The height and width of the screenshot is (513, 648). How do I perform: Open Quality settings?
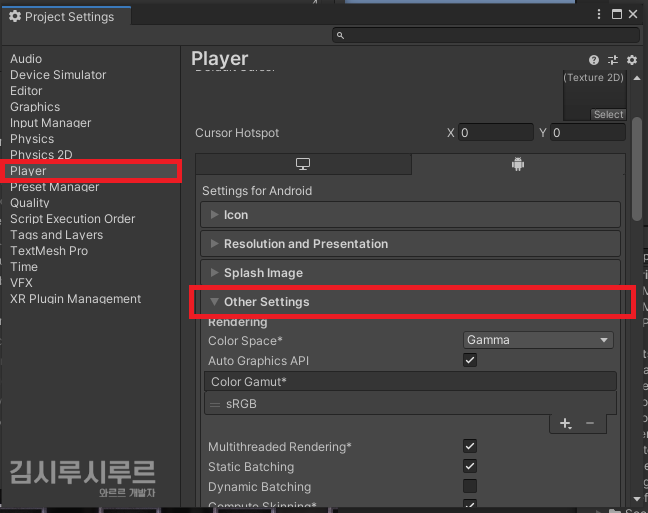(30, 203)
